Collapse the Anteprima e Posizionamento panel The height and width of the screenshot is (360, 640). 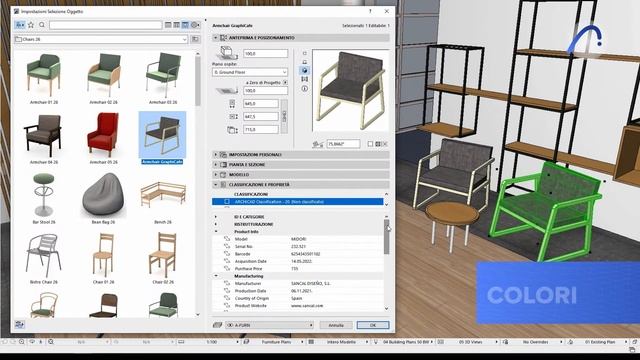[216, 38]
